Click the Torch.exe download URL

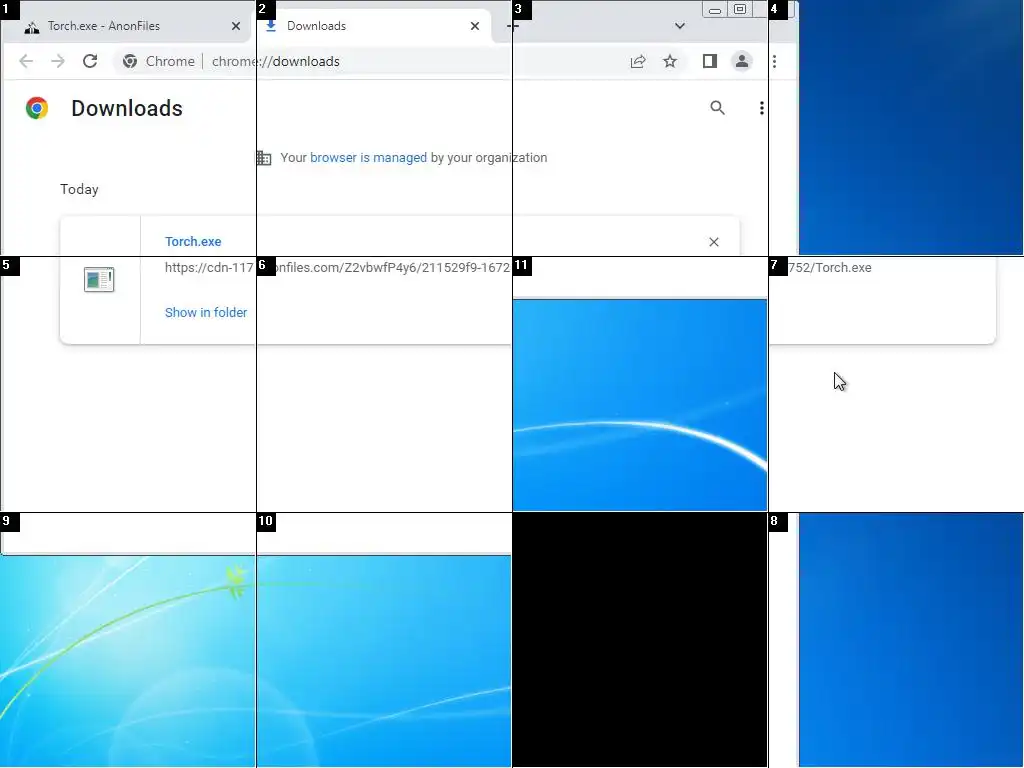[x=518, y=268]
